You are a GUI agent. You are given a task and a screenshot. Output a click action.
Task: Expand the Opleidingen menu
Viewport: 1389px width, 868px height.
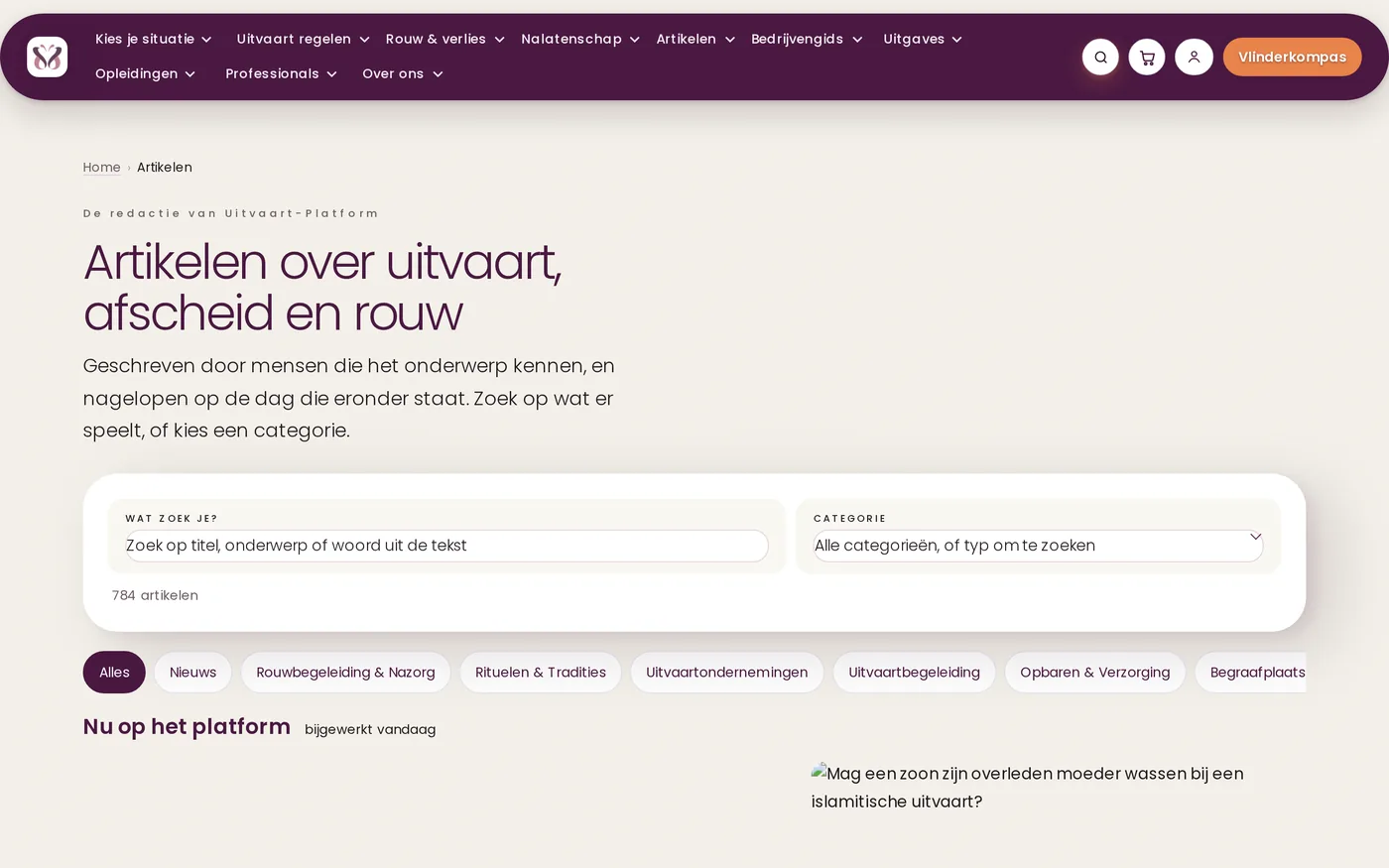click(145, 73)
